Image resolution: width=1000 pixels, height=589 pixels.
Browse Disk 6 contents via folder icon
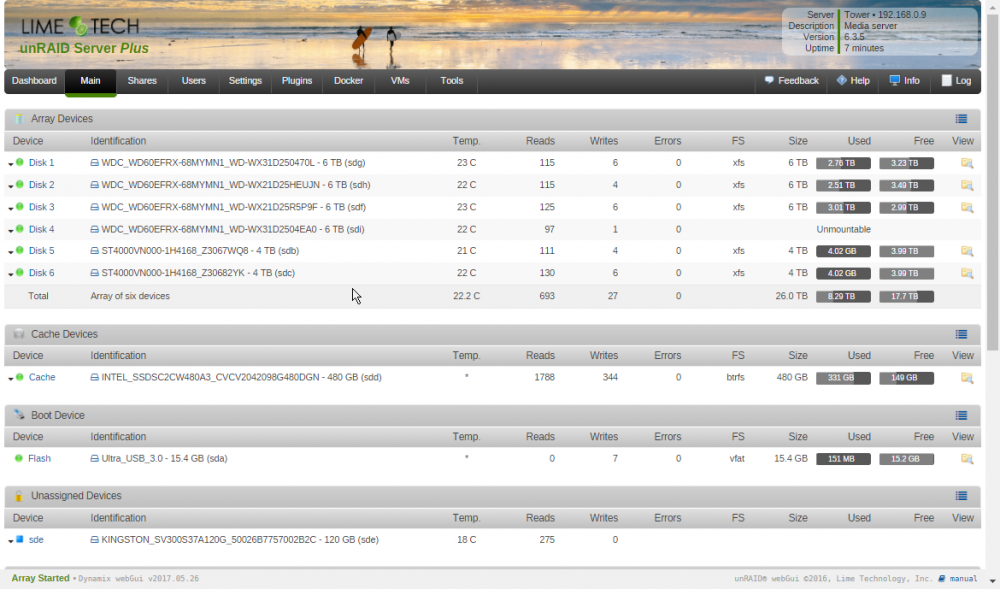tap(967, 273)
